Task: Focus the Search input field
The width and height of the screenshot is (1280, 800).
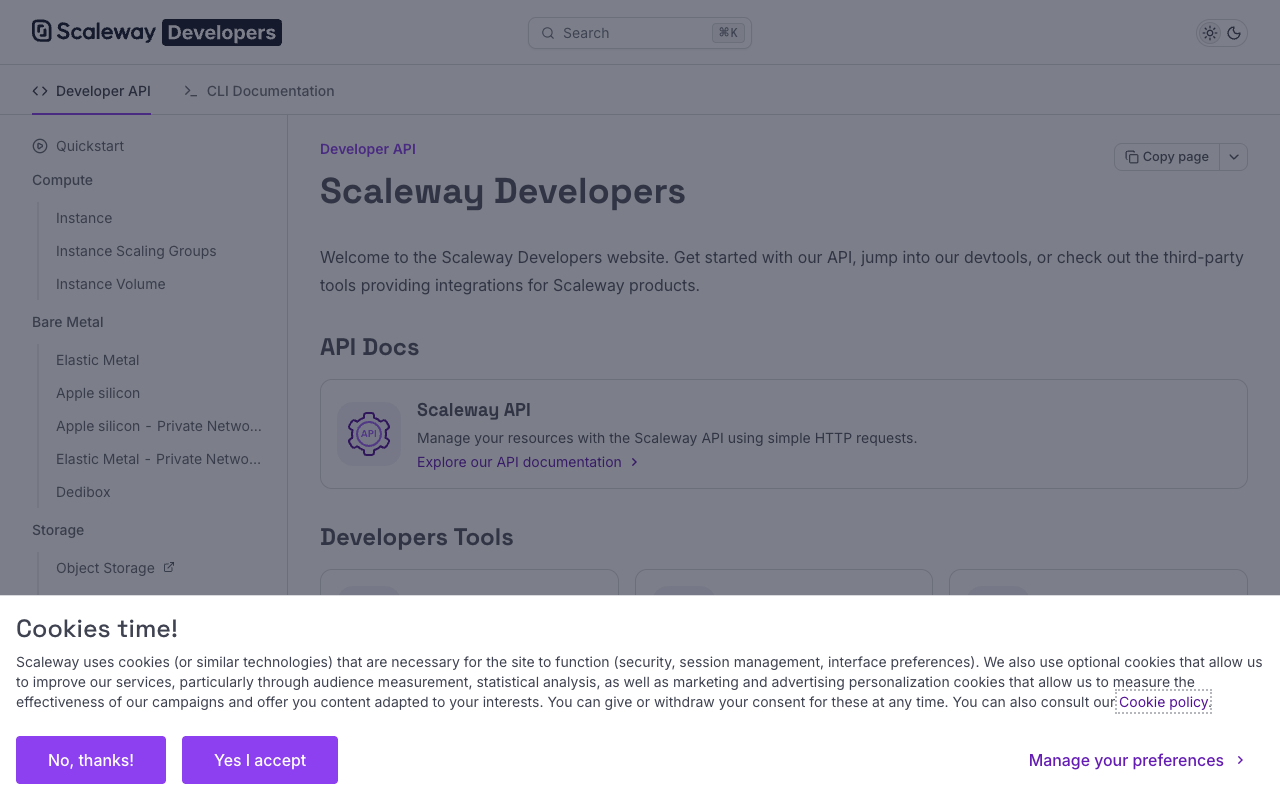Action: pyautogui.click(x=640, y=33)
